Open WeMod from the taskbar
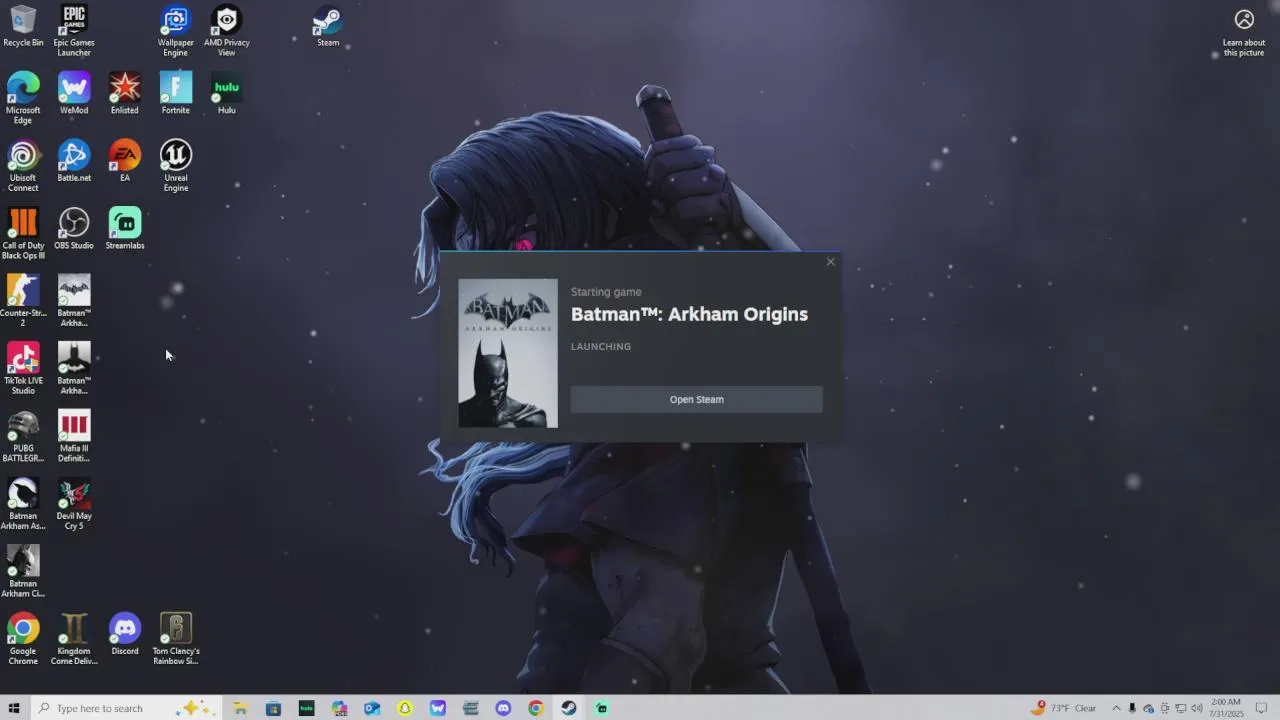This screenshot has width=1280, height=720. pos(438,708)
